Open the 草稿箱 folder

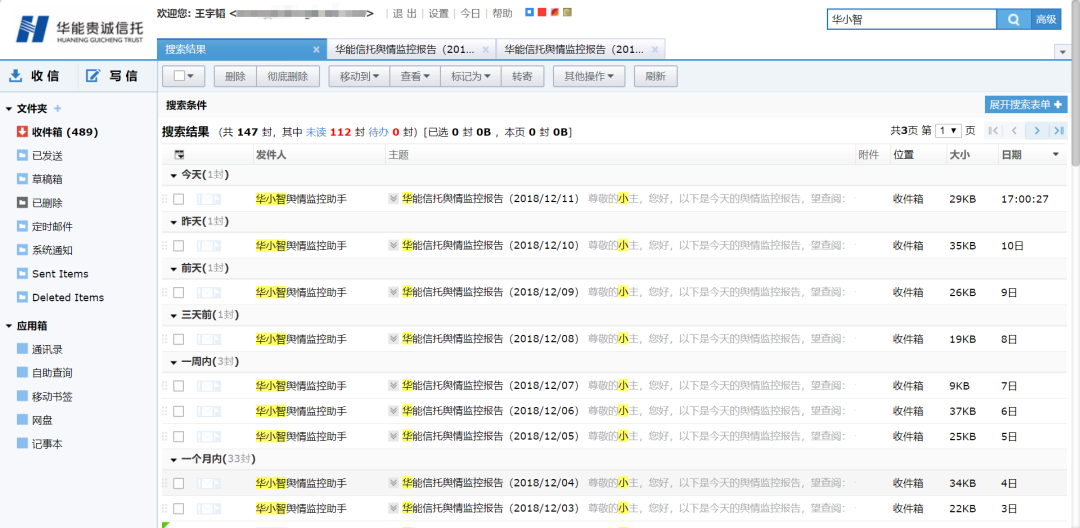pyautogui.click(x=40, y=179)
